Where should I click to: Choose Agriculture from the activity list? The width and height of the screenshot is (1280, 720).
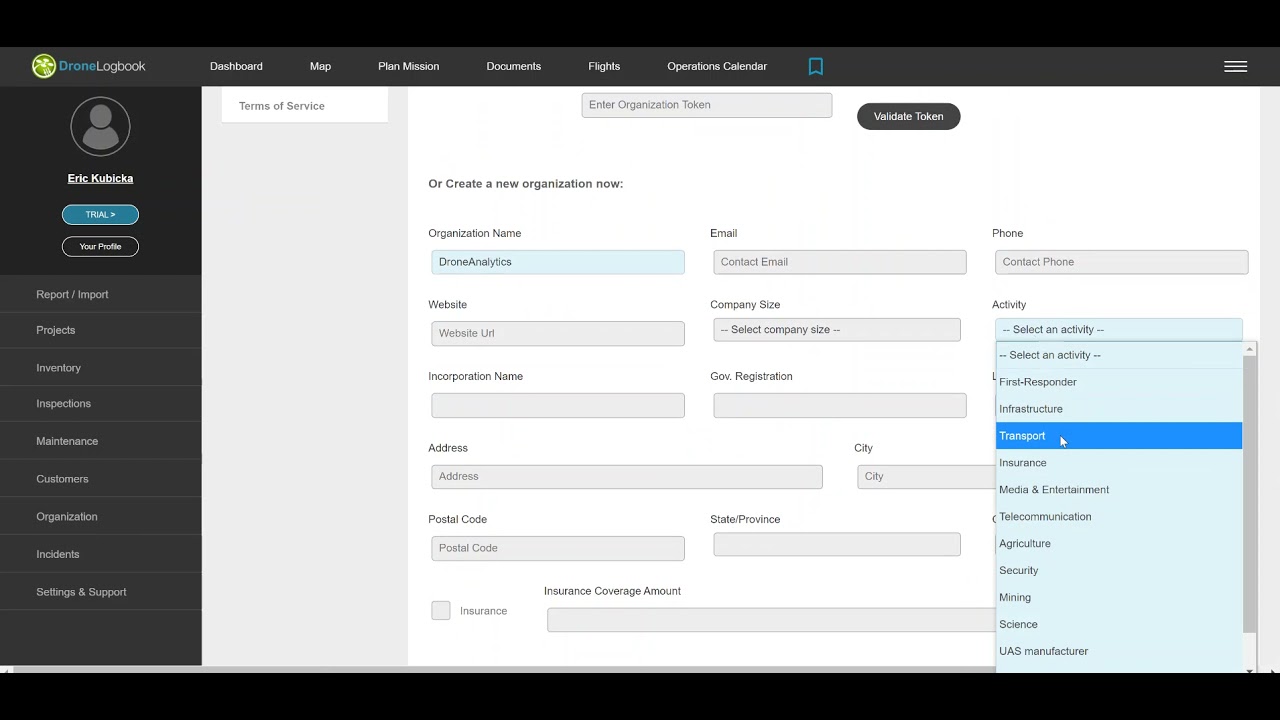(1119, 544)
